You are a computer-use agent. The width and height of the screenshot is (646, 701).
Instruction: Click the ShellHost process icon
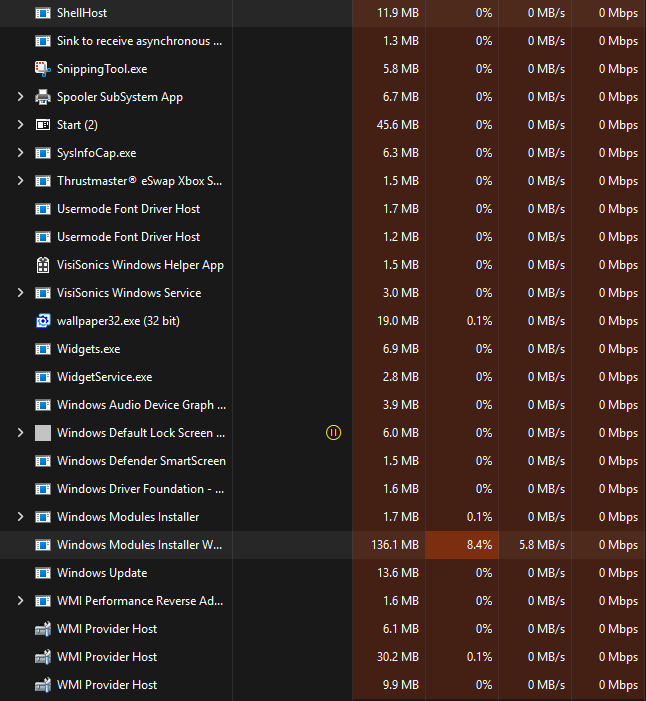point(43,13)
